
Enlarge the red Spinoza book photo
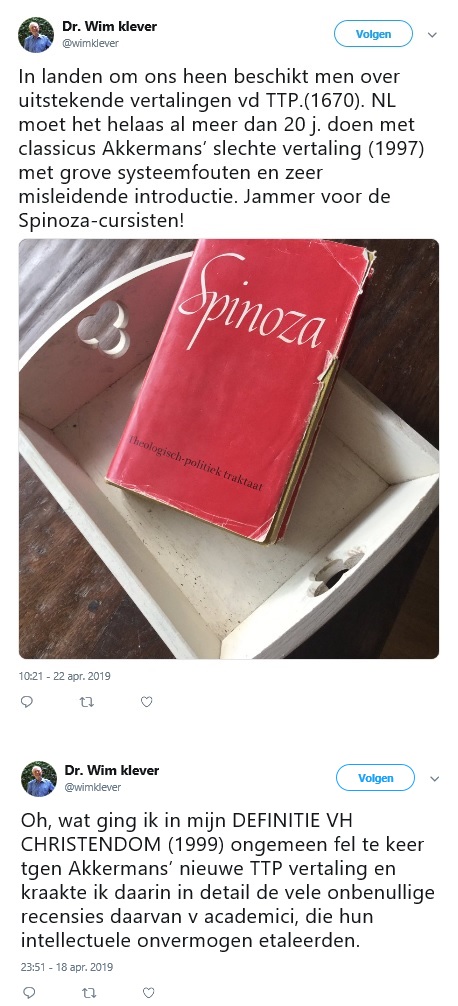click(x=229, y=448)
